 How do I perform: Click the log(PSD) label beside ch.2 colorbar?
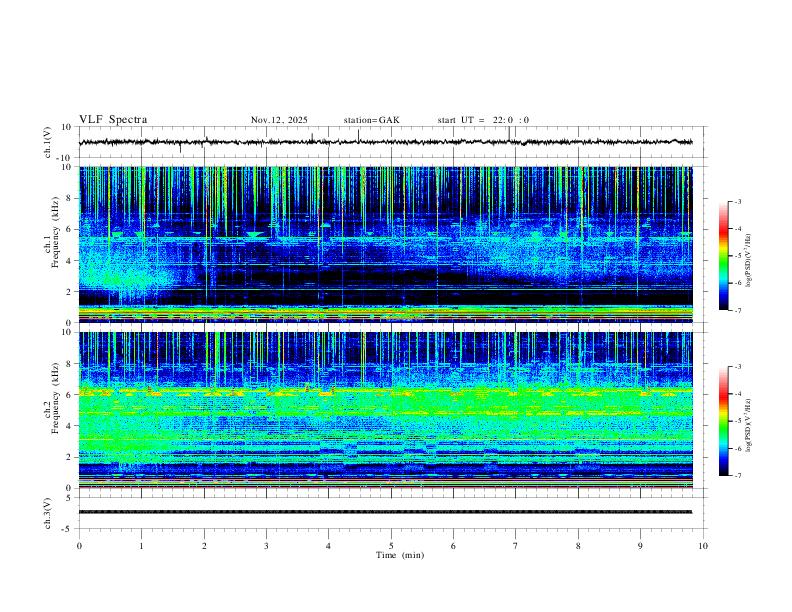(x=748, y=425)
